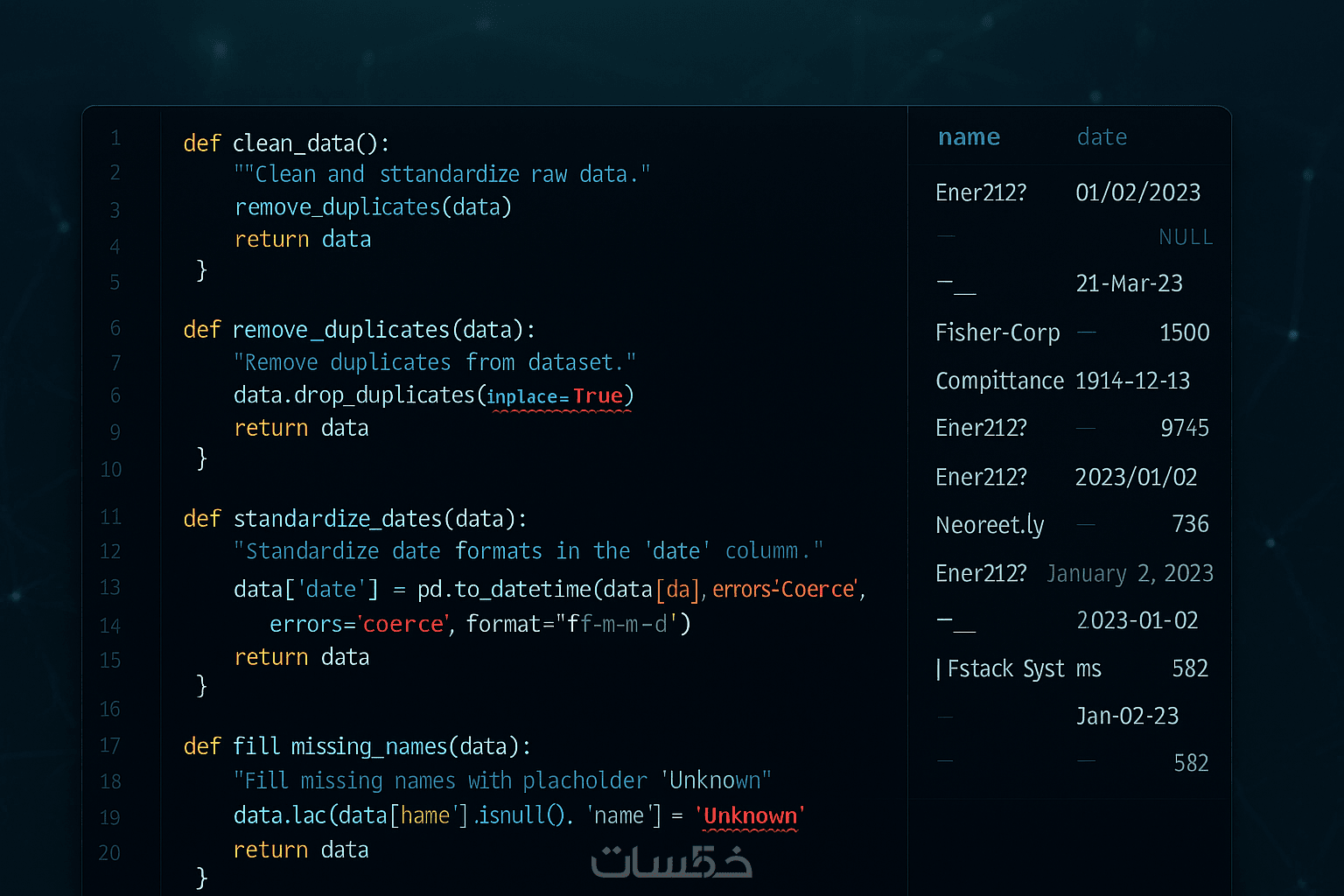The height and width of the screenshot is (896, 1344).
Task: Select the "January 2, 2023" date cell
Action: pos(1130,574)
